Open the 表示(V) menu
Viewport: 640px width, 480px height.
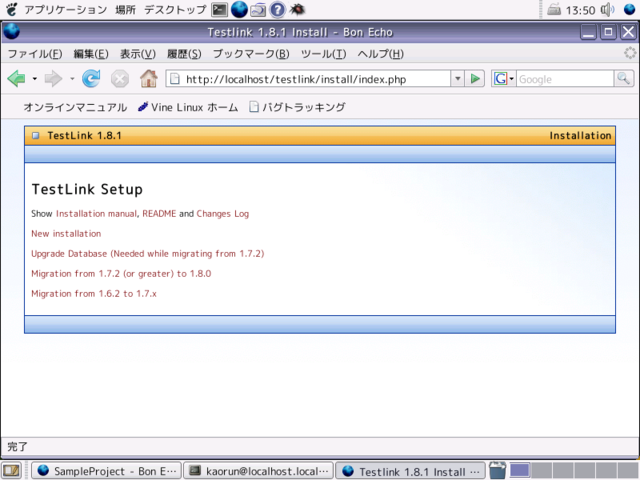[138, 54]
